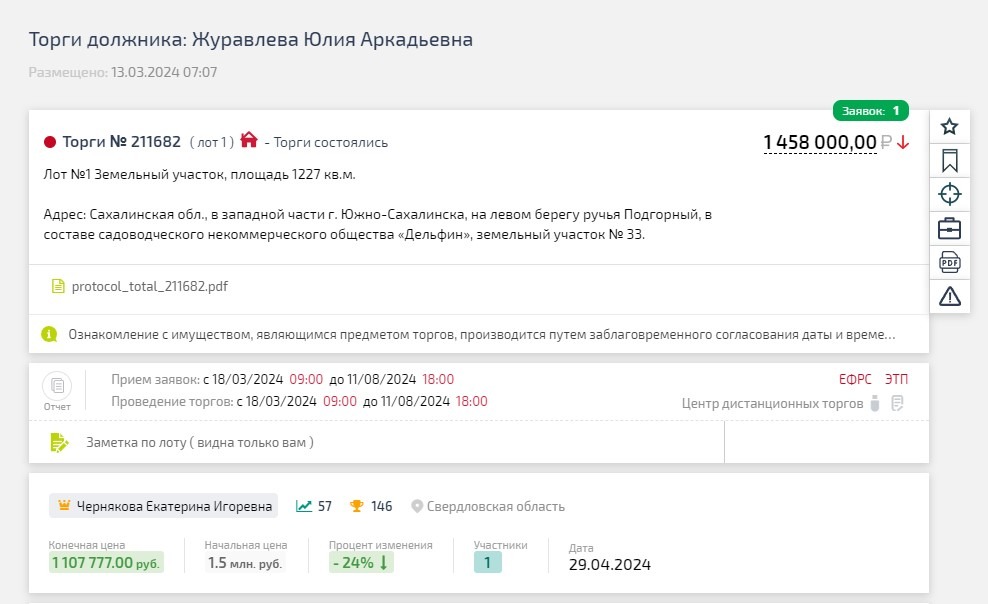Click the crosshair target icon
988x604 pixels.
coord(950,194)
